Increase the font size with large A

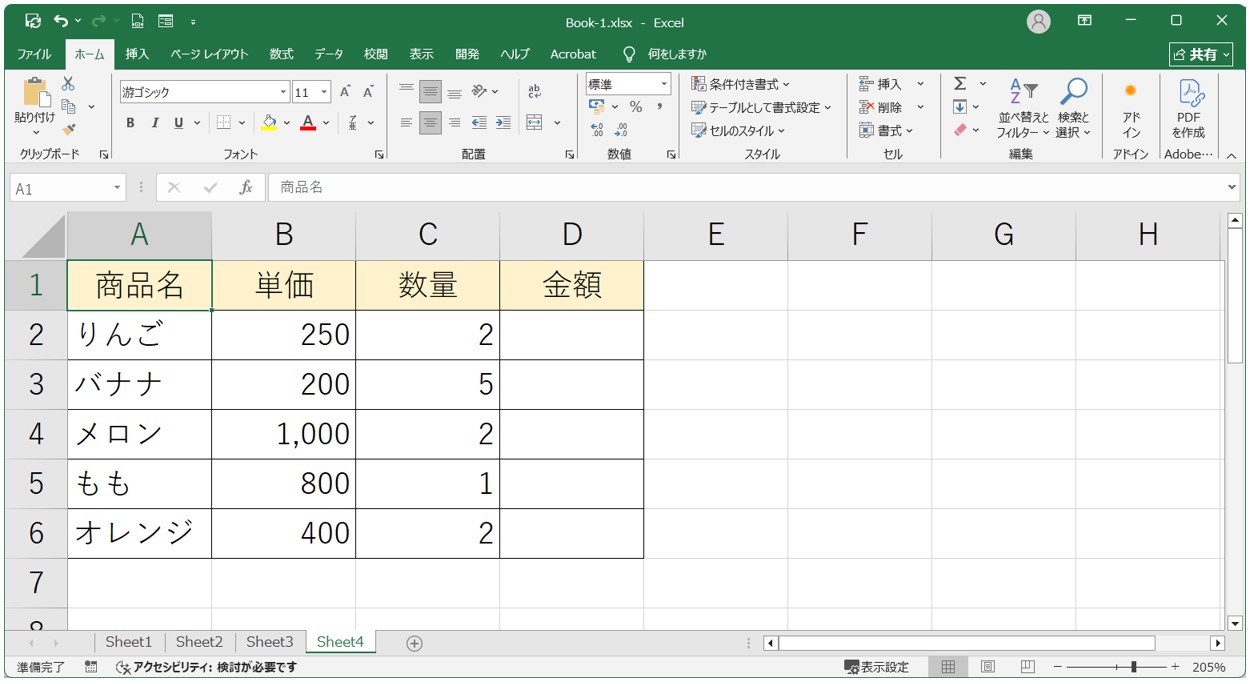click(x=345, y=92)
